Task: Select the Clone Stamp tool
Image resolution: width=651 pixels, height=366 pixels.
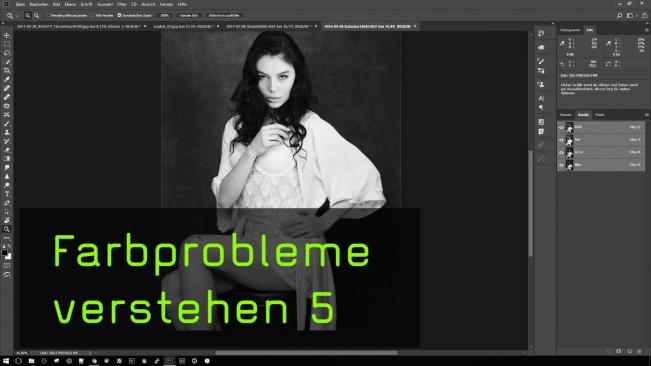Action: (x=7, y=132)
